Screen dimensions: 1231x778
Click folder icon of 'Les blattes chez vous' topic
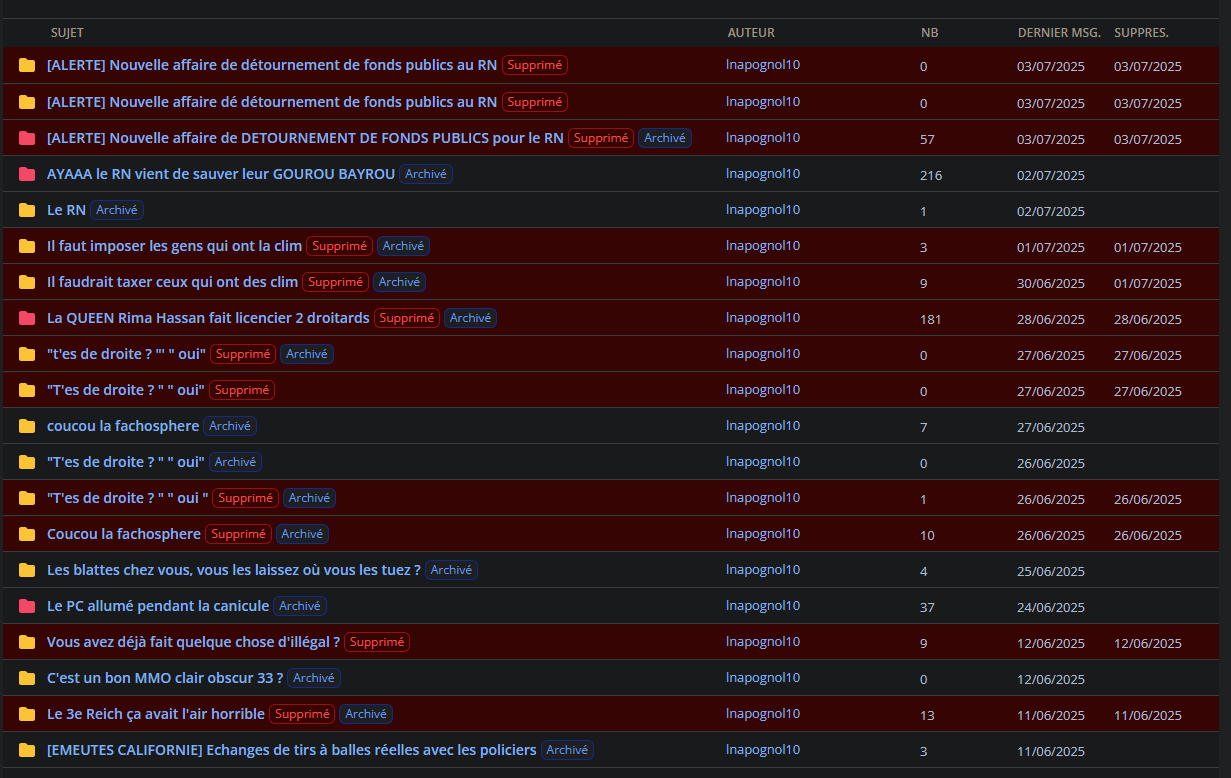[27, 570]
